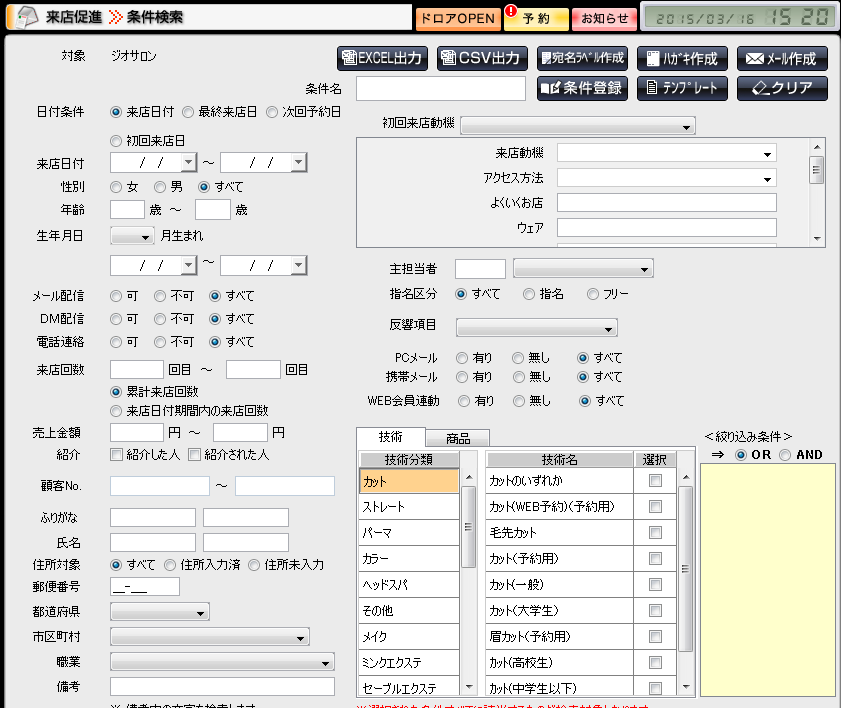Select the 最終来店日 date condition radio

188,112
